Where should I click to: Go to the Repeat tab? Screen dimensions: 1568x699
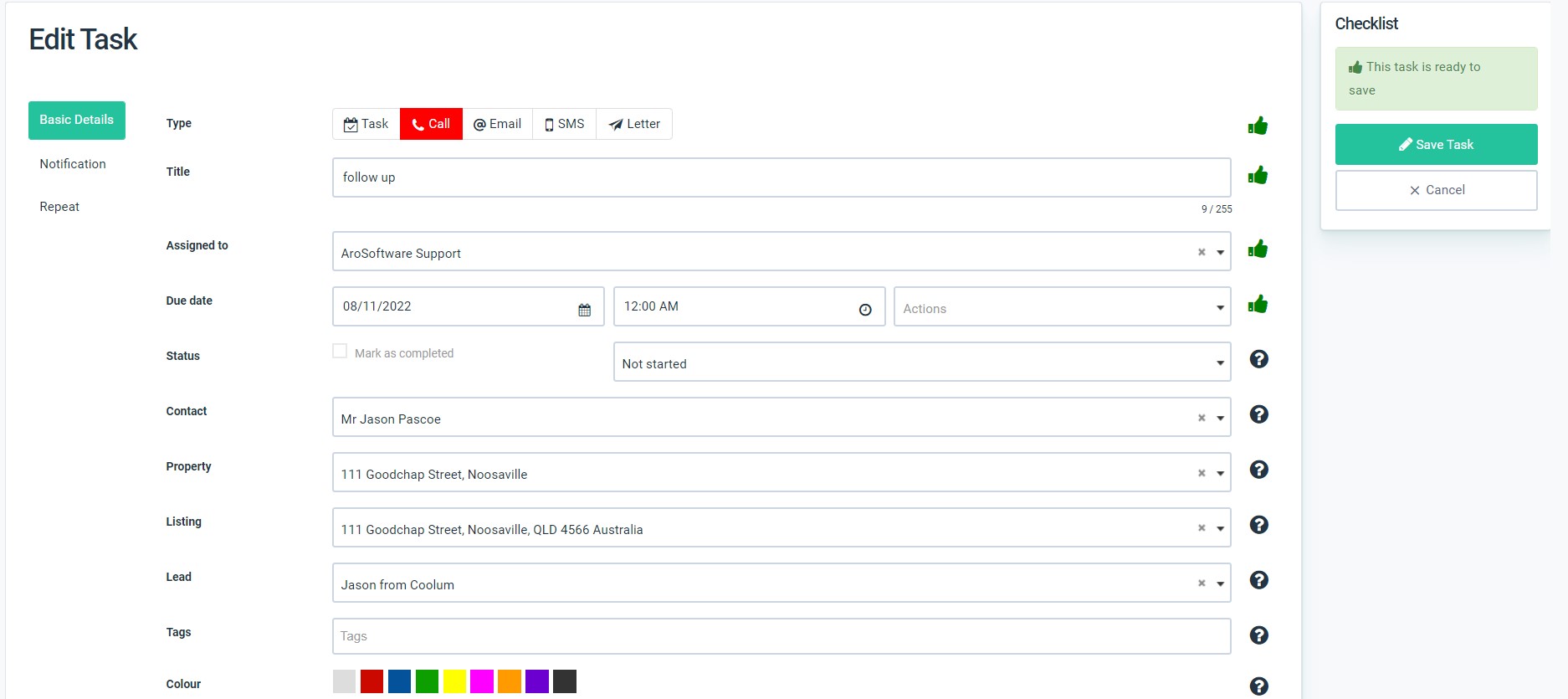59,207
